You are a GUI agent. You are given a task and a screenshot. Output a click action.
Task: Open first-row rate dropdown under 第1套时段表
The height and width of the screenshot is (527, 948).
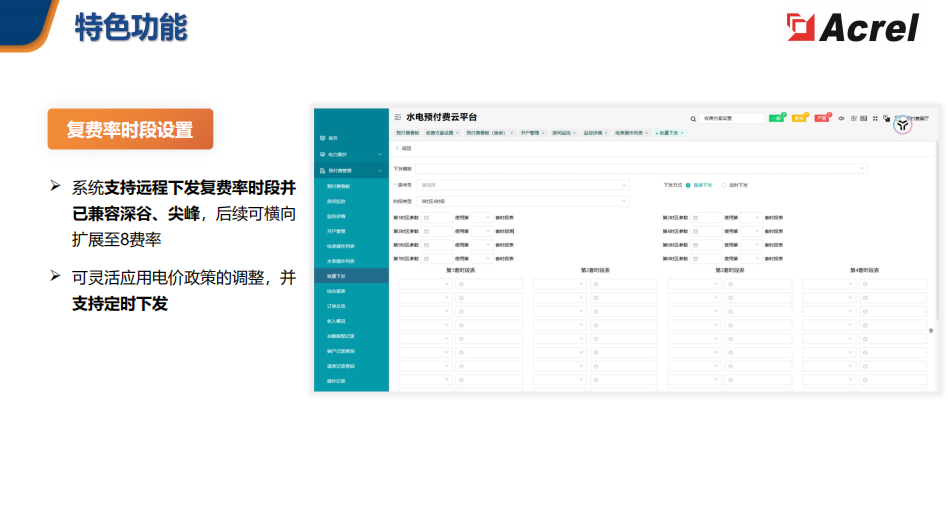[x=425, y=284]
